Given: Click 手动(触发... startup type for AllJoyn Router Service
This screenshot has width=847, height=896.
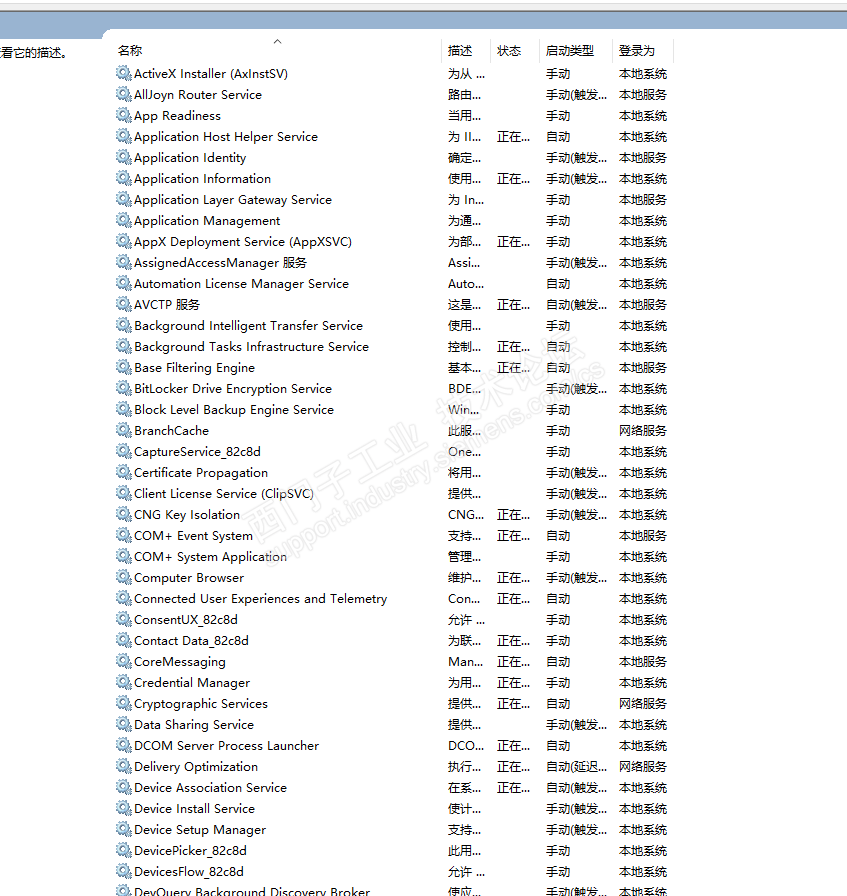Looking at the screenshot, I should coord(576,94).
